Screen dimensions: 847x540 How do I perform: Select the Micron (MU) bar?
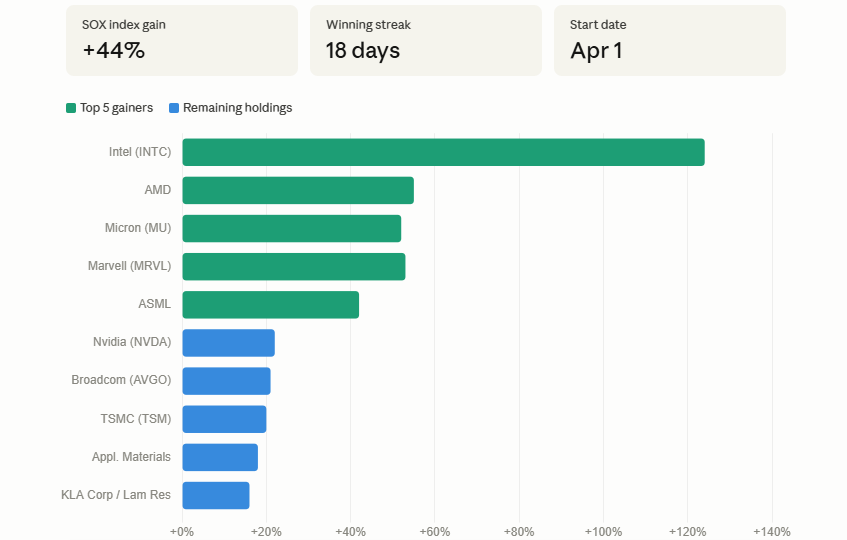tap(291, 228)
